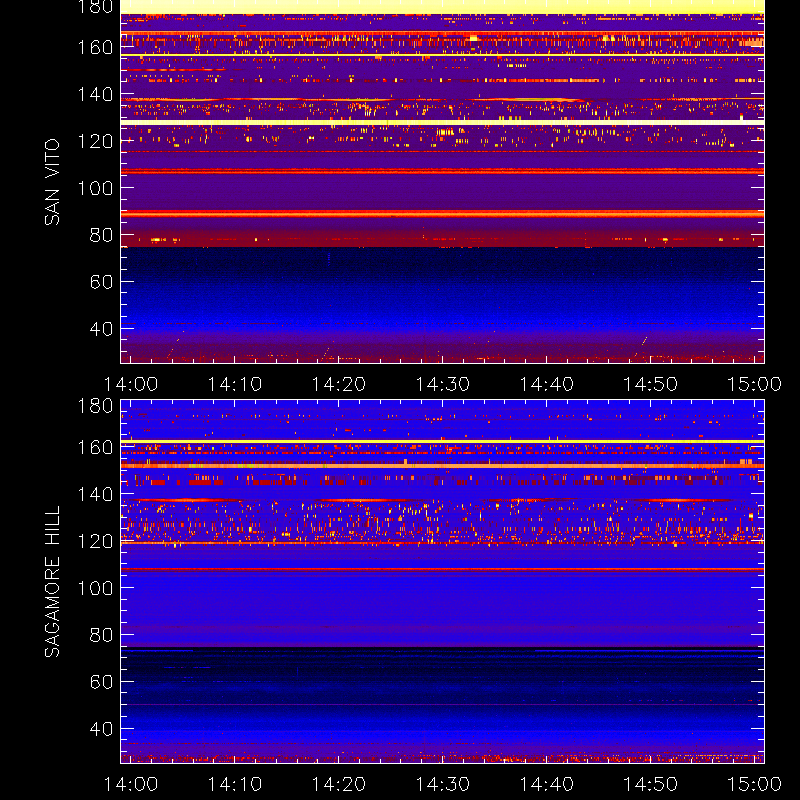Select the 14:50 time label under San Vito plot
The image size is (800, 800).
point(651,384)
